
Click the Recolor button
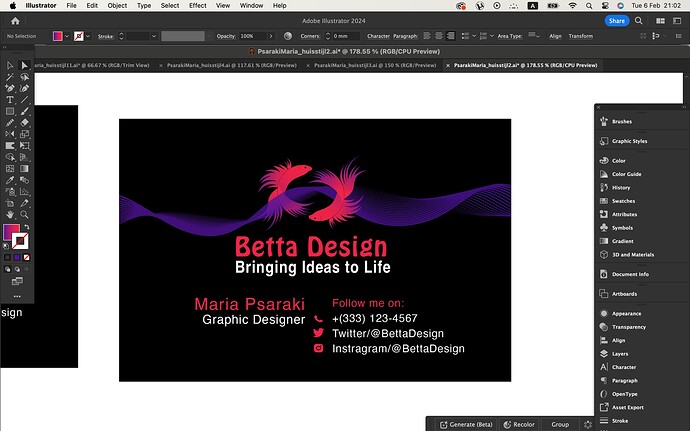point(519,424)
